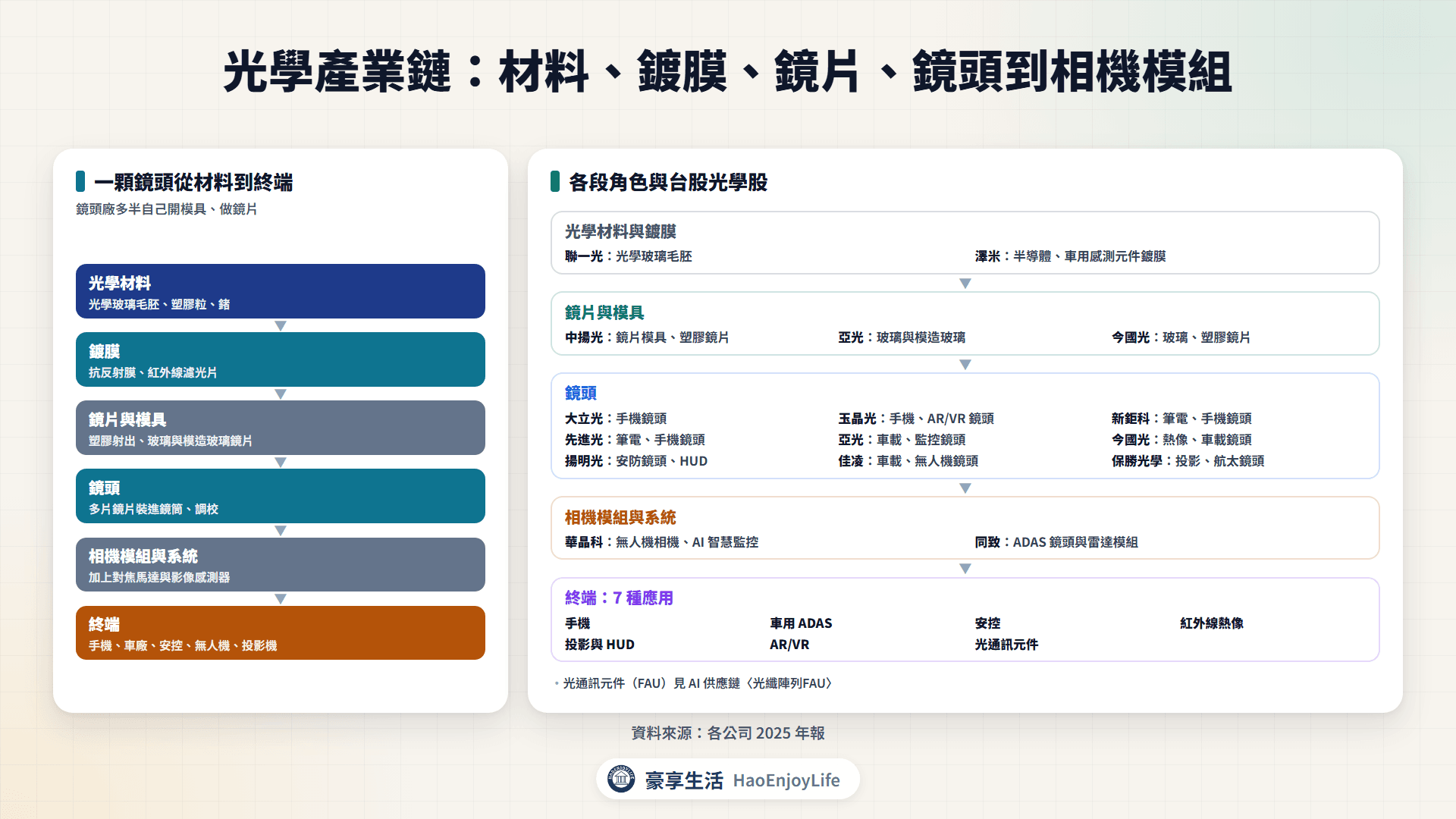1456x819 pixels.
Task: Click 亞光：車載、監控鏡頭 entry
Action: pos(902,440)
